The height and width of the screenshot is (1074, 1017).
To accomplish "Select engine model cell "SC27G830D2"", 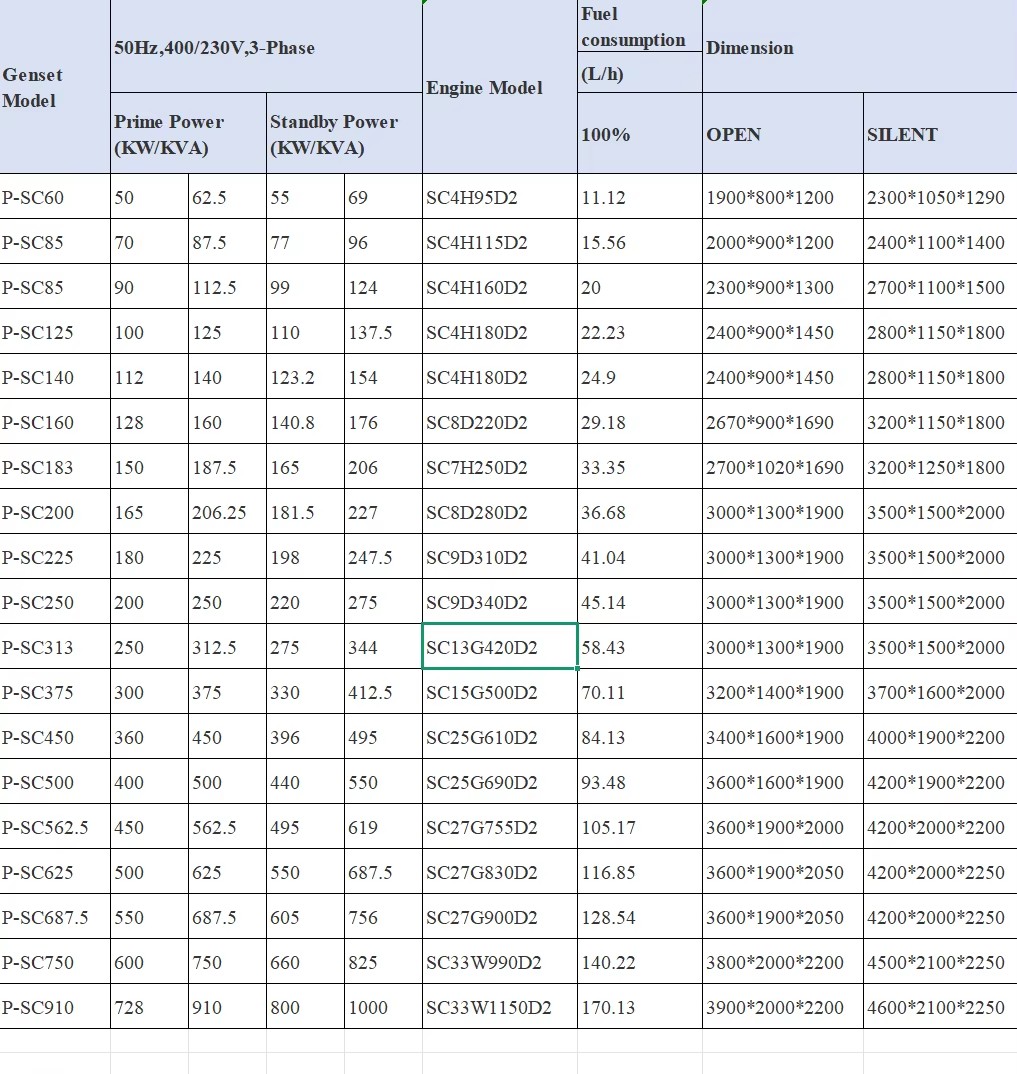I will click(x=500, y=872).
